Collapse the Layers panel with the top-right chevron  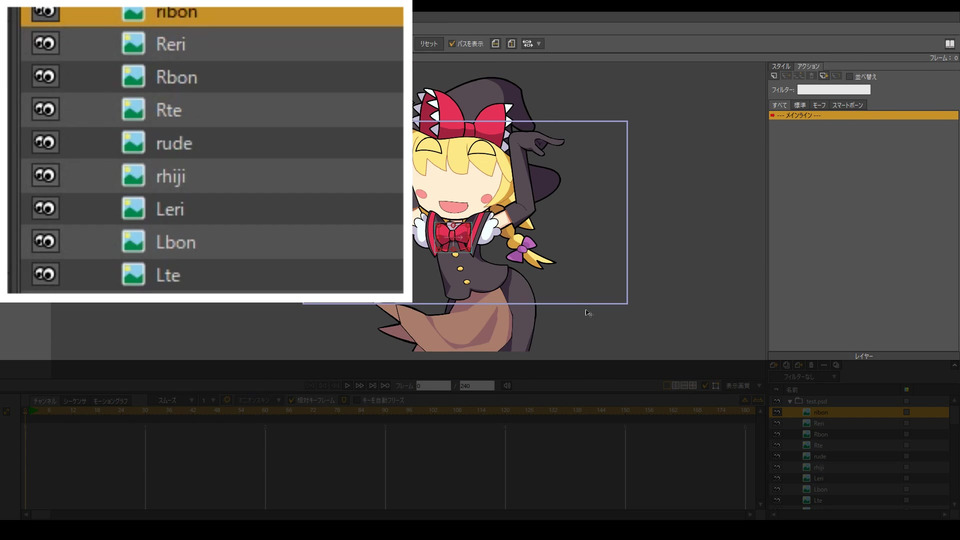pos(954,366)
